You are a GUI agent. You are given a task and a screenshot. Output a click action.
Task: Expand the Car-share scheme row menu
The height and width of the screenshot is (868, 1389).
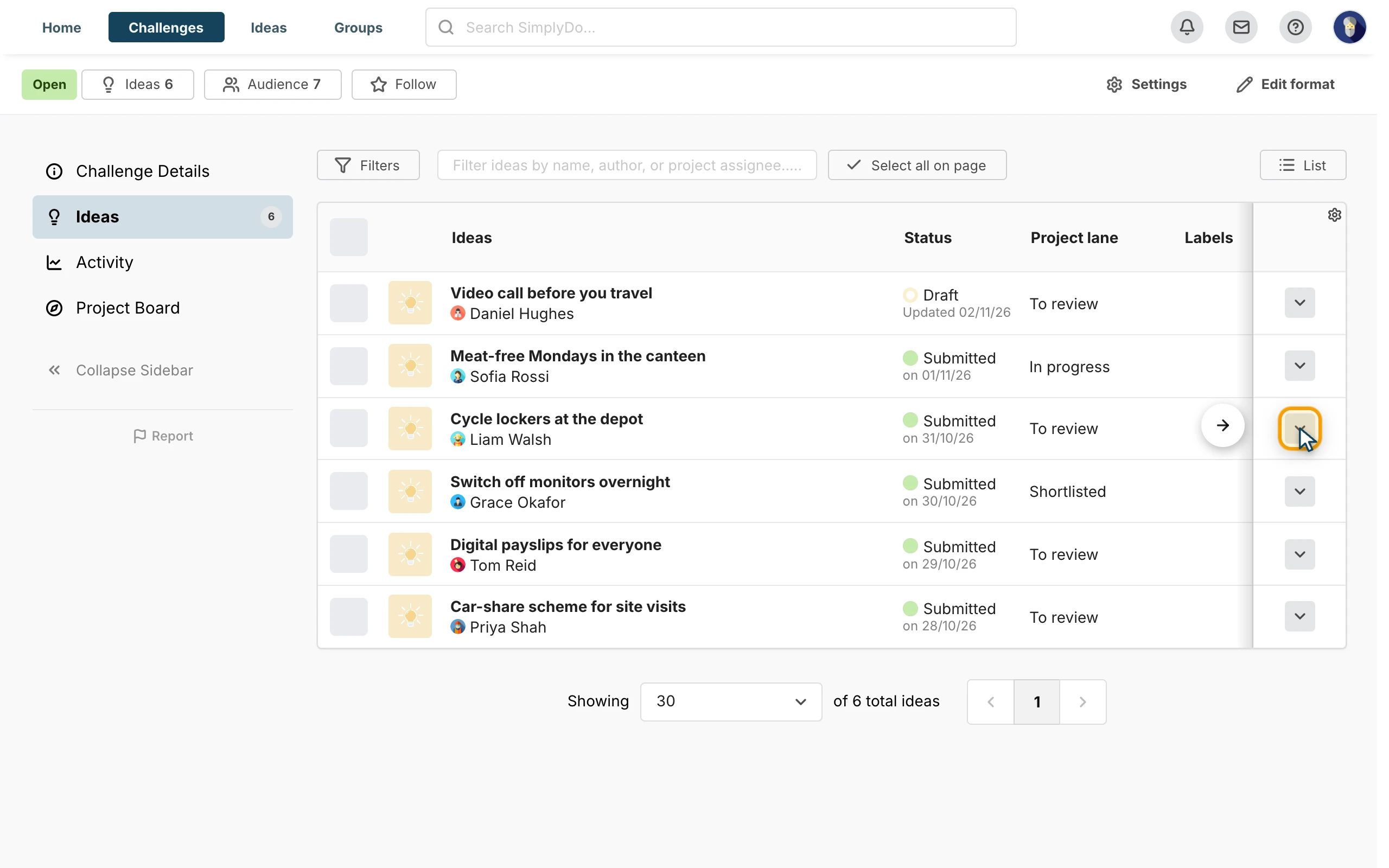coord(1299,617)
